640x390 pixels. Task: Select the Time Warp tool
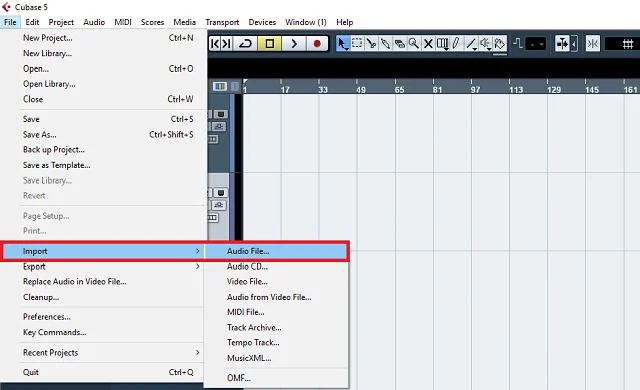click(x=442, y=43)
